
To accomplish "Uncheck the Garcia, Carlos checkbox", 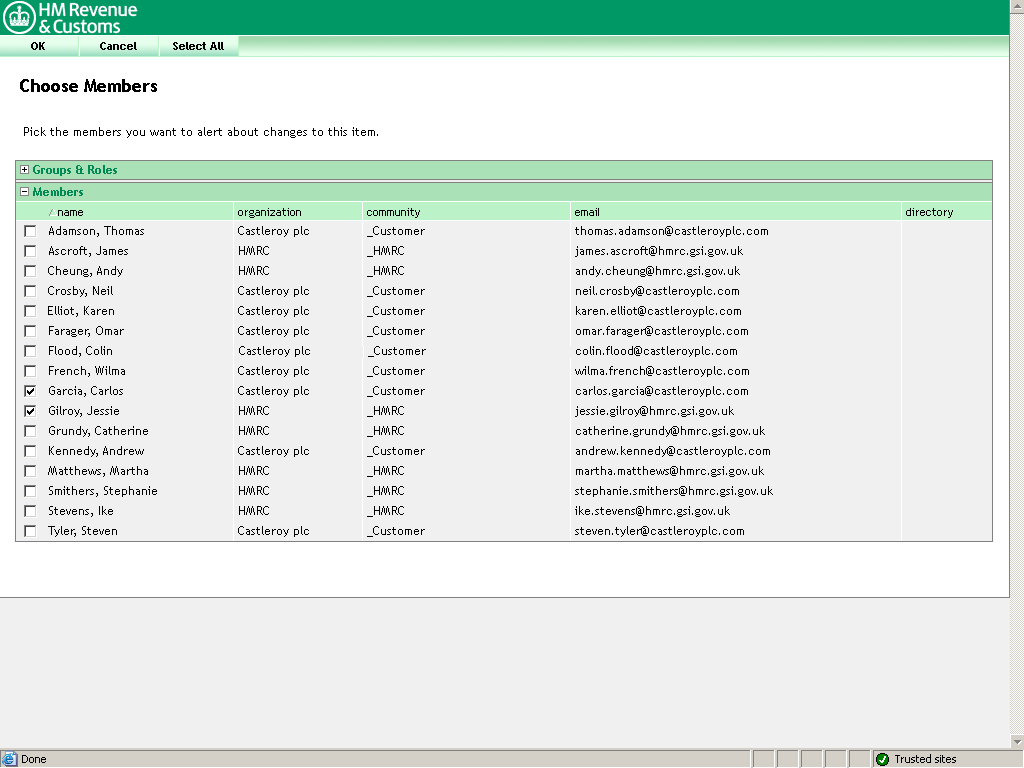I will 30,391.
